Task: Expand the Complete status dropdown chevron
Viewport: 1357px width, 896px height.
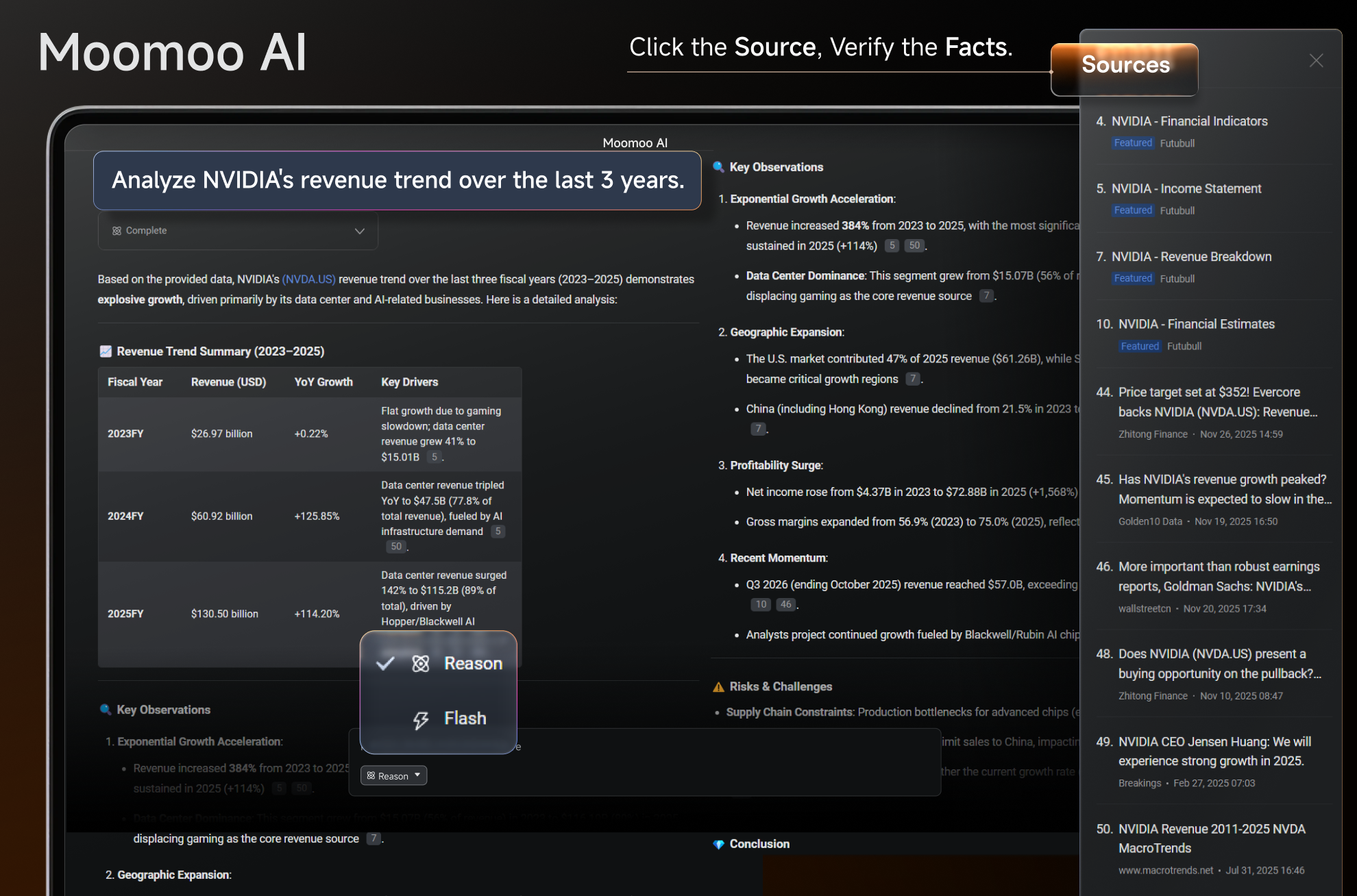Action: 360,231
